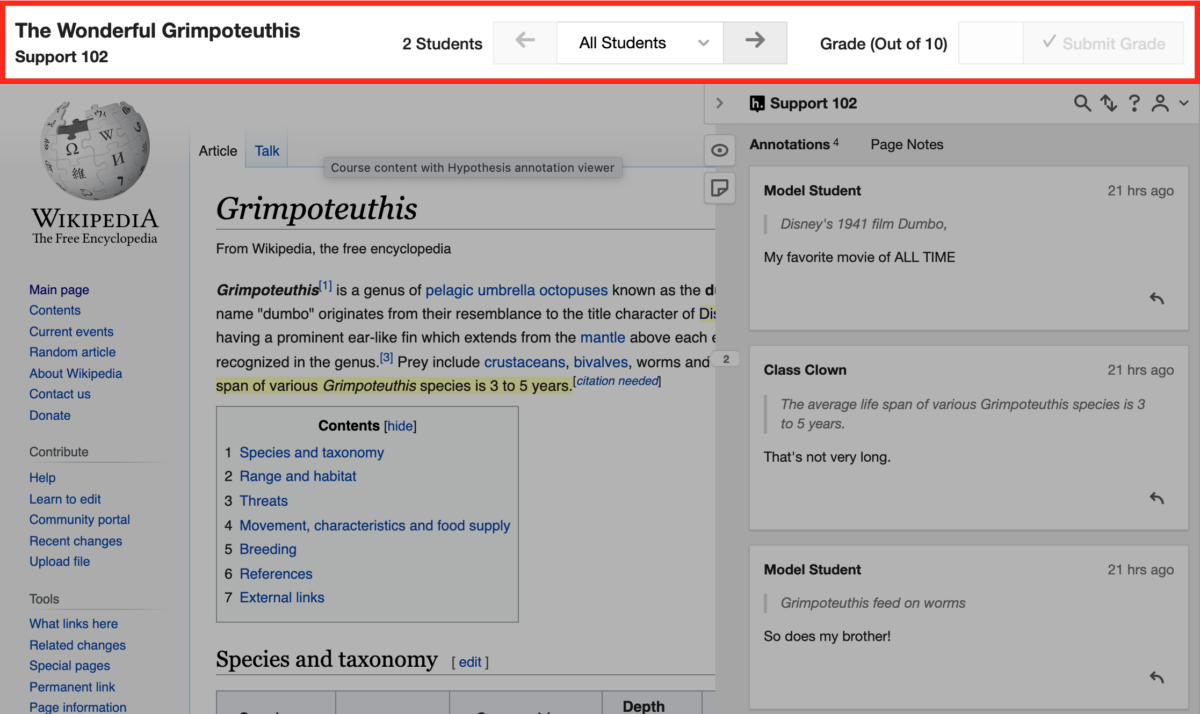Screen dimensions: 1200x714
Task: Open Hypothesis help via the question mark icon
Action: click(x=1134, y=103)
